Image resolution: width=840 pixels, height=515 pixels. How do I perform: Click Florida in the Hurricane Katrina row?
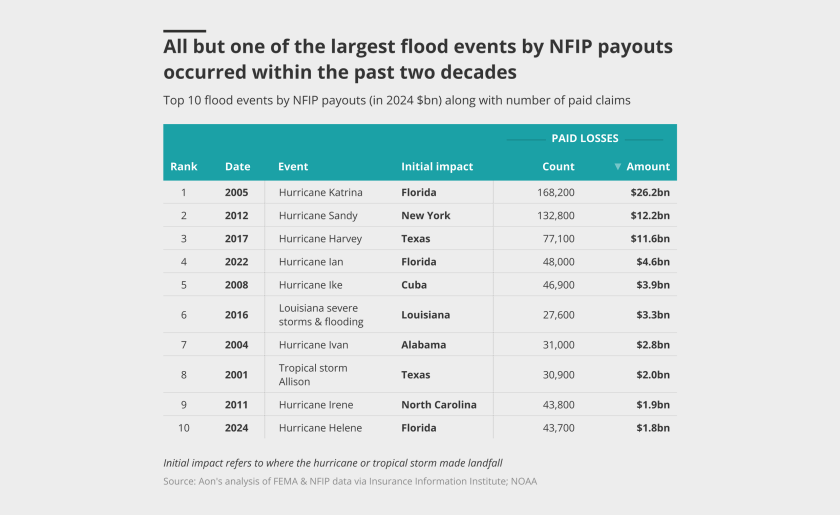tap(419, 192)
